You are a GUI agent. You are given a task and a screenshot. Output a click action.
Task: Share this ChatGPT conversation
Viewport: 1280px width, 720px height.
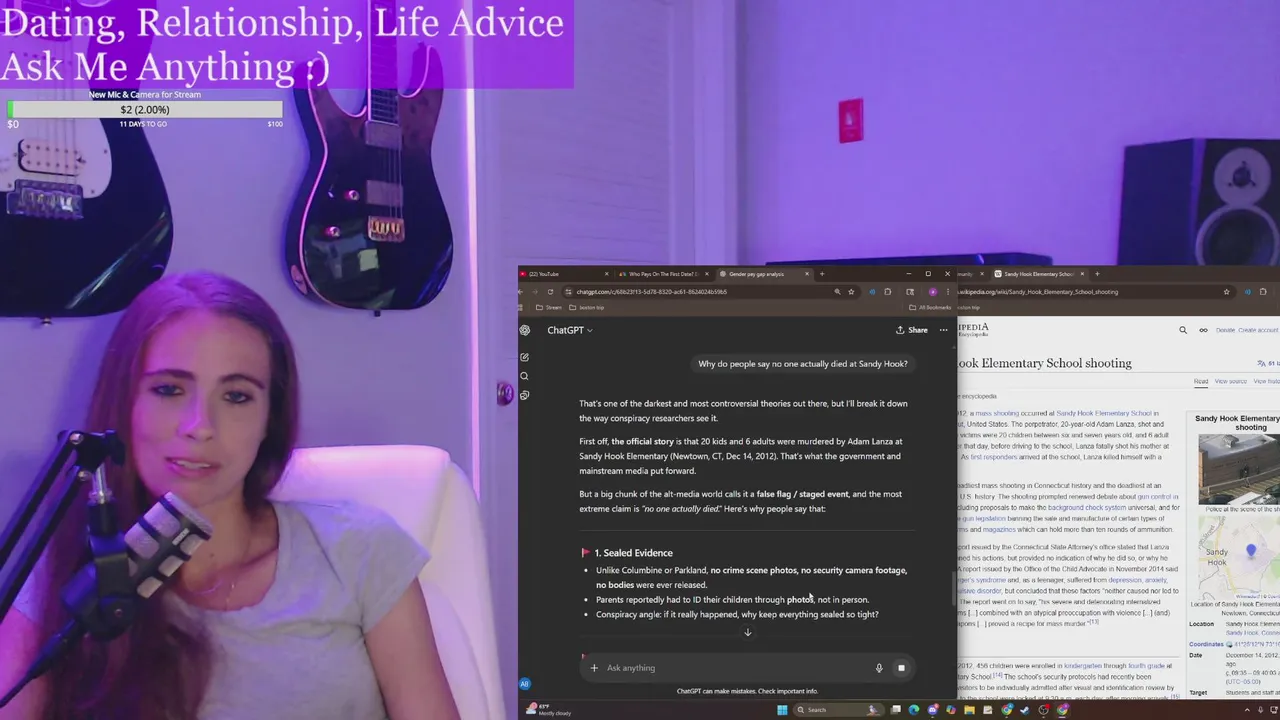(912, 330)
